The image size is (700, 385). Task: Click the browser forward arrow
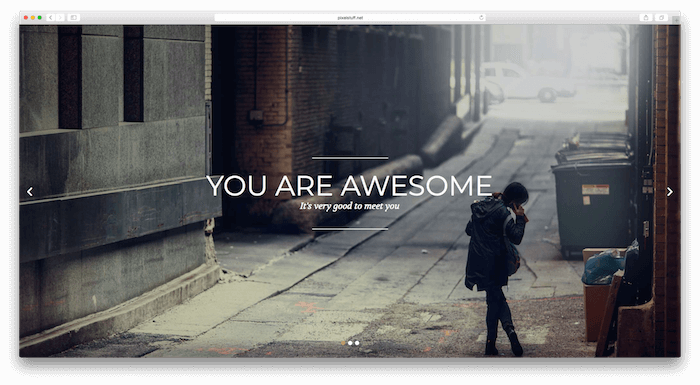(x=60, y=17)
